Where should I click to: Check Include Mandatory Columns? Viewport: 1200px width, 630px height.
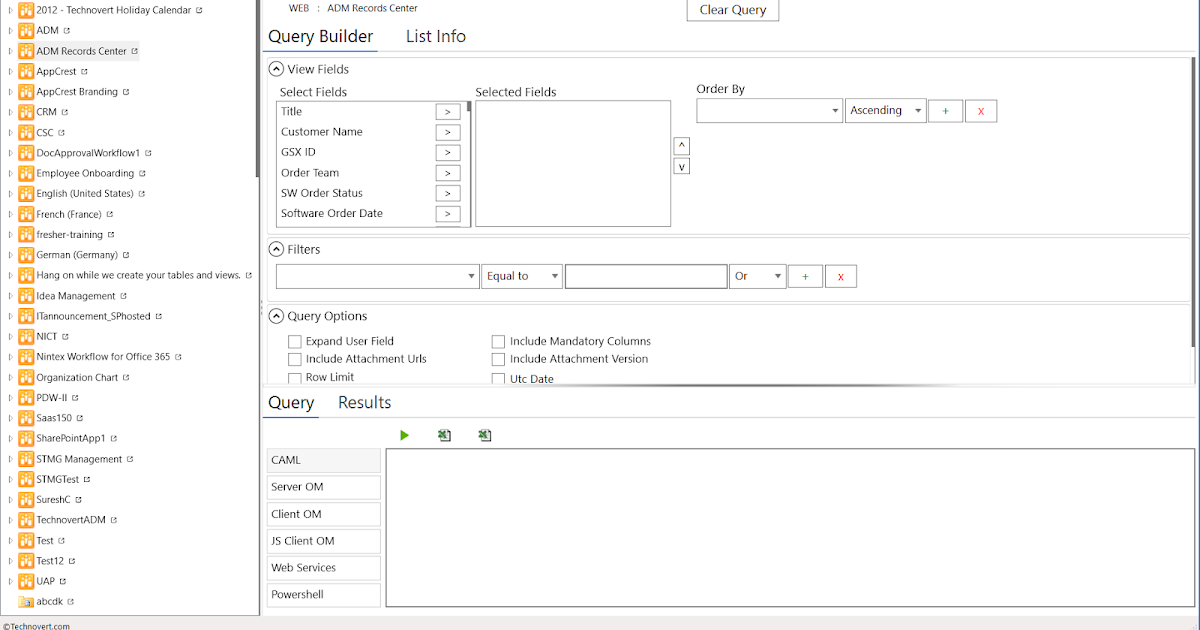click(x=498, y=341)
